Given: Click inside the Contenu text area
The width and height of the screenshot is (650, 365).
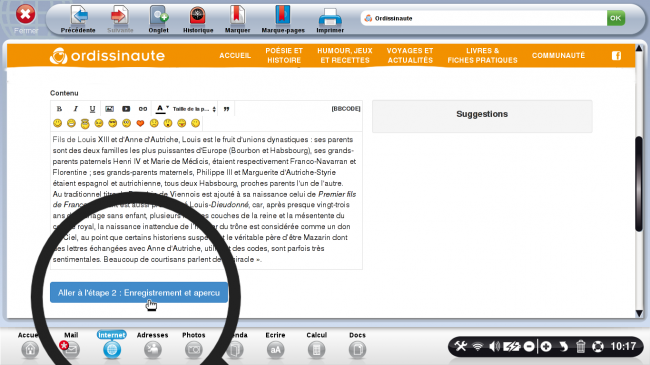Looking at the screenshot, I should point(206,200).
